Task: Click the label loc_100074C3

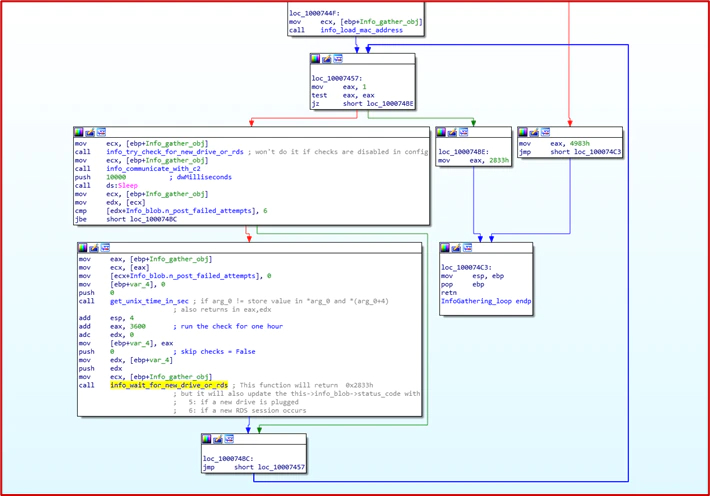Action: pos(466,267)
